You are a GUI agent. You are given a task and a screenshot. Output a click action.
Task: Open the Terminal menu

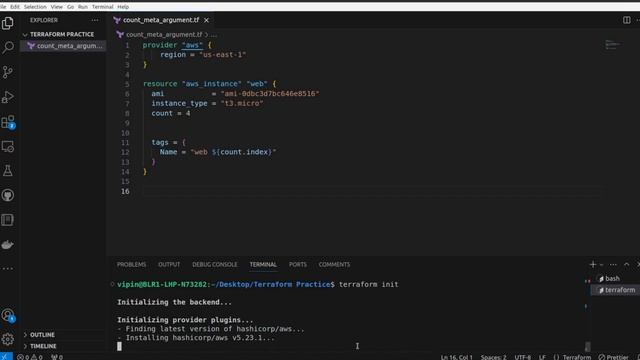102,7
